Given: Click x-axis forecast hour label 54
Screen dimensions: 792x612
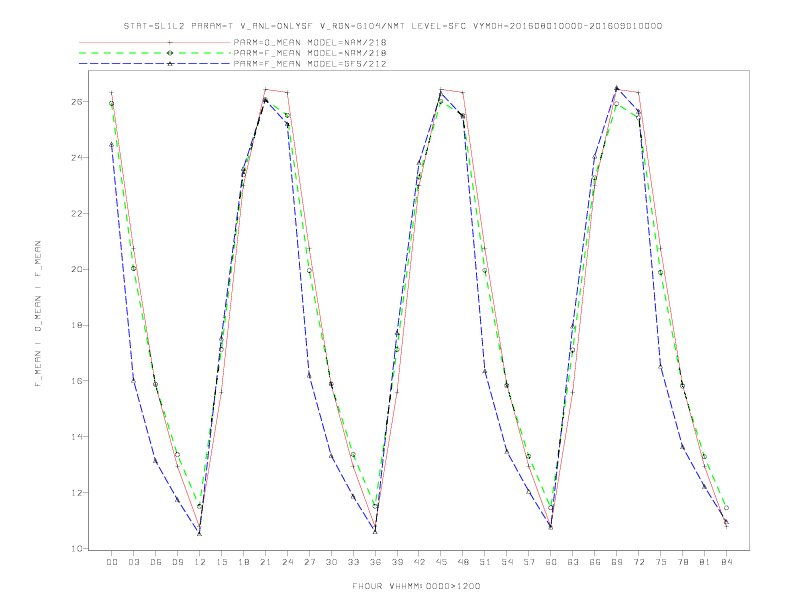Looking at the screenshot, I should click(x=507, y=562).
